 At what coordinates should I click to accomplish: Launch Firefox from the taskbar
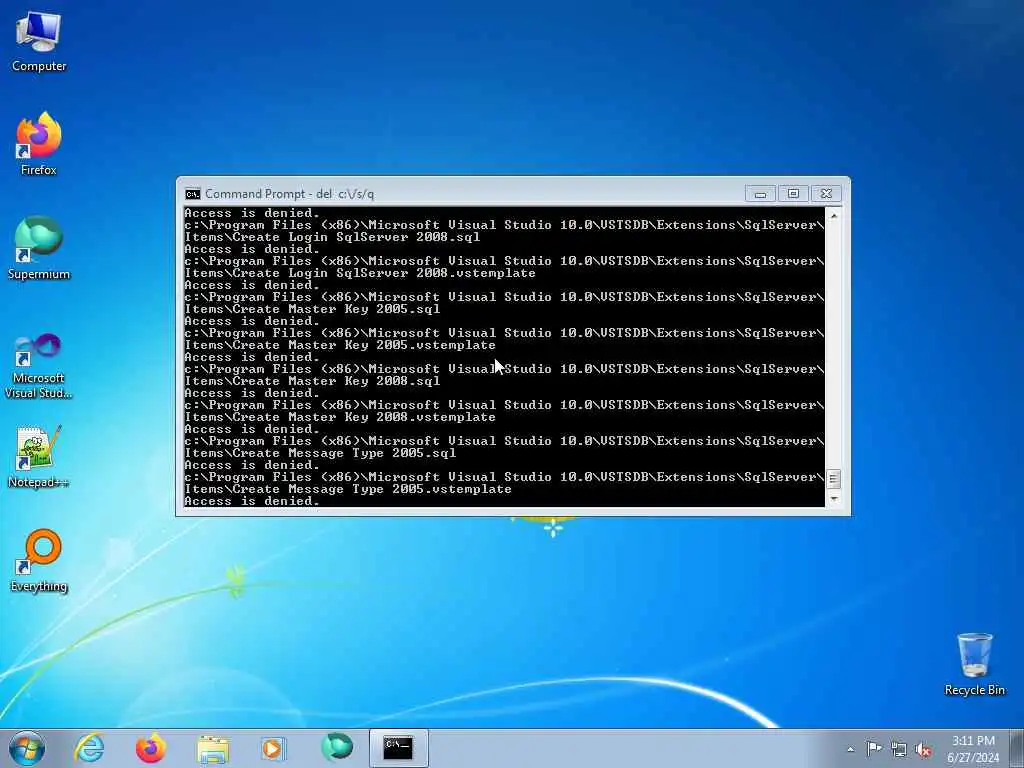pos(150,748)
